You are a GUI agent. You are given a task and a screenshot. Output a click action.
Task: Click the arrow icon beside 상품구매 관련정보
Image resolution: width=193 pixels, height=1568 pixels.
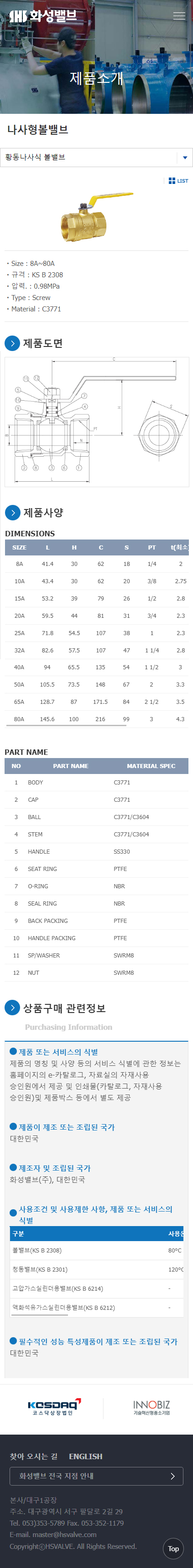12,1008
